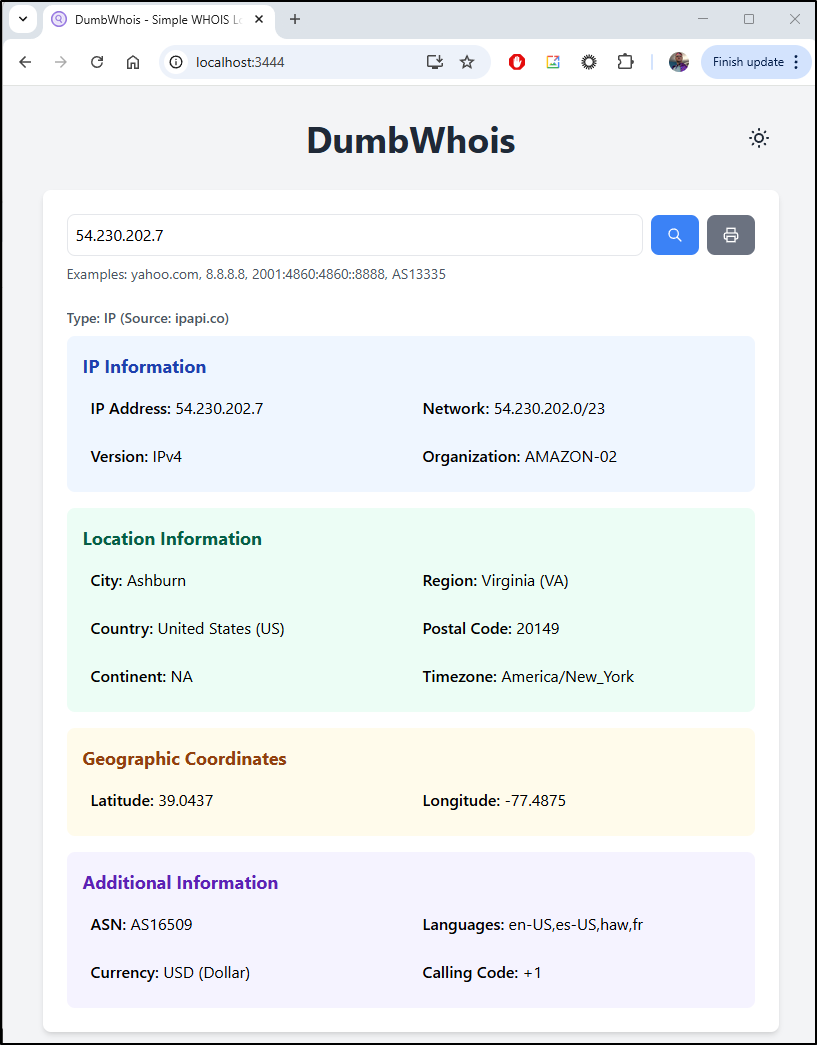Click the Continent NA value
The width and height of the screenshot is (817, 1045).
tap(182, 676)
